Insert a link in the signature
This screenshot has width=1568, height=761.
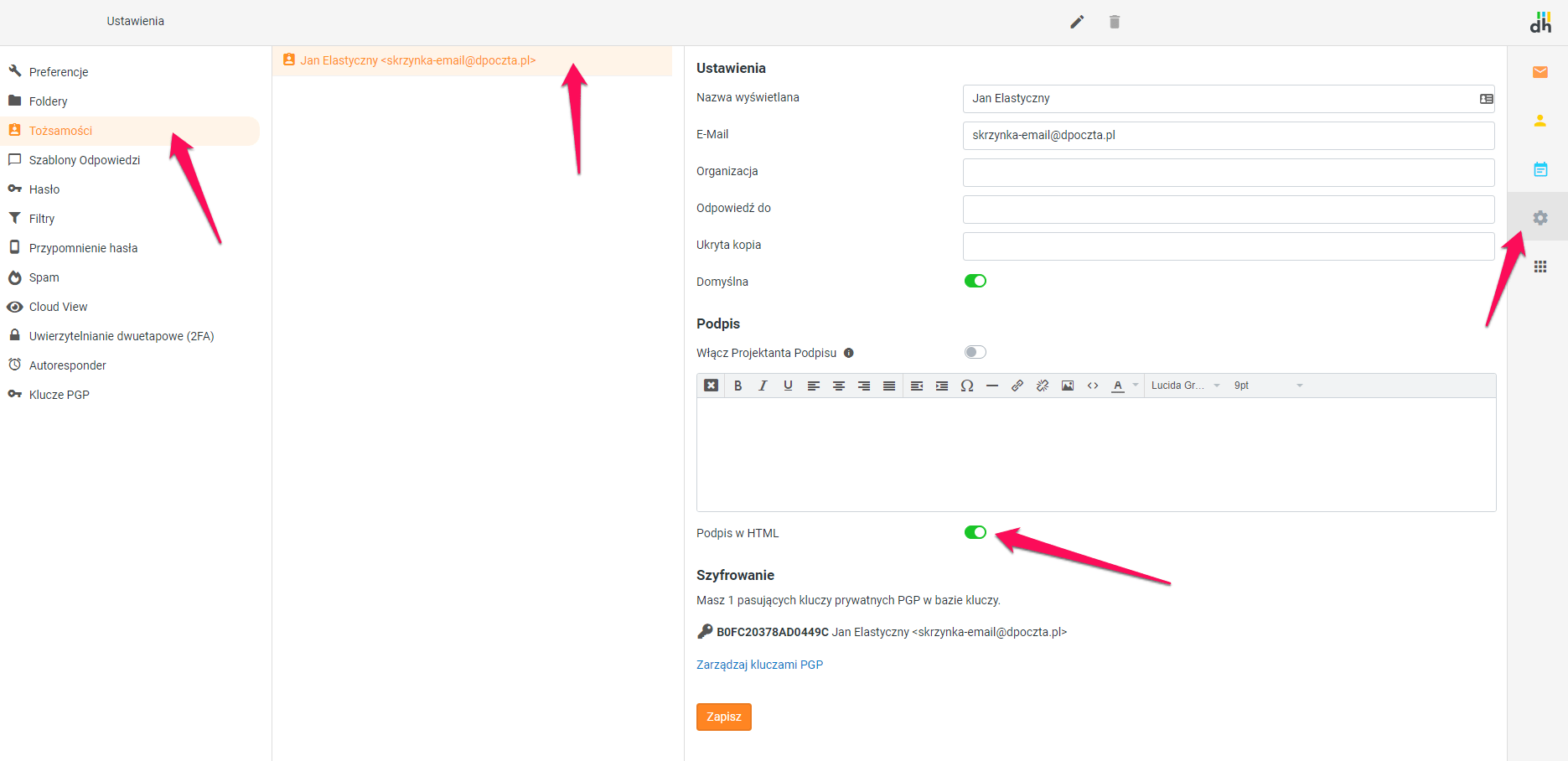1017,386
